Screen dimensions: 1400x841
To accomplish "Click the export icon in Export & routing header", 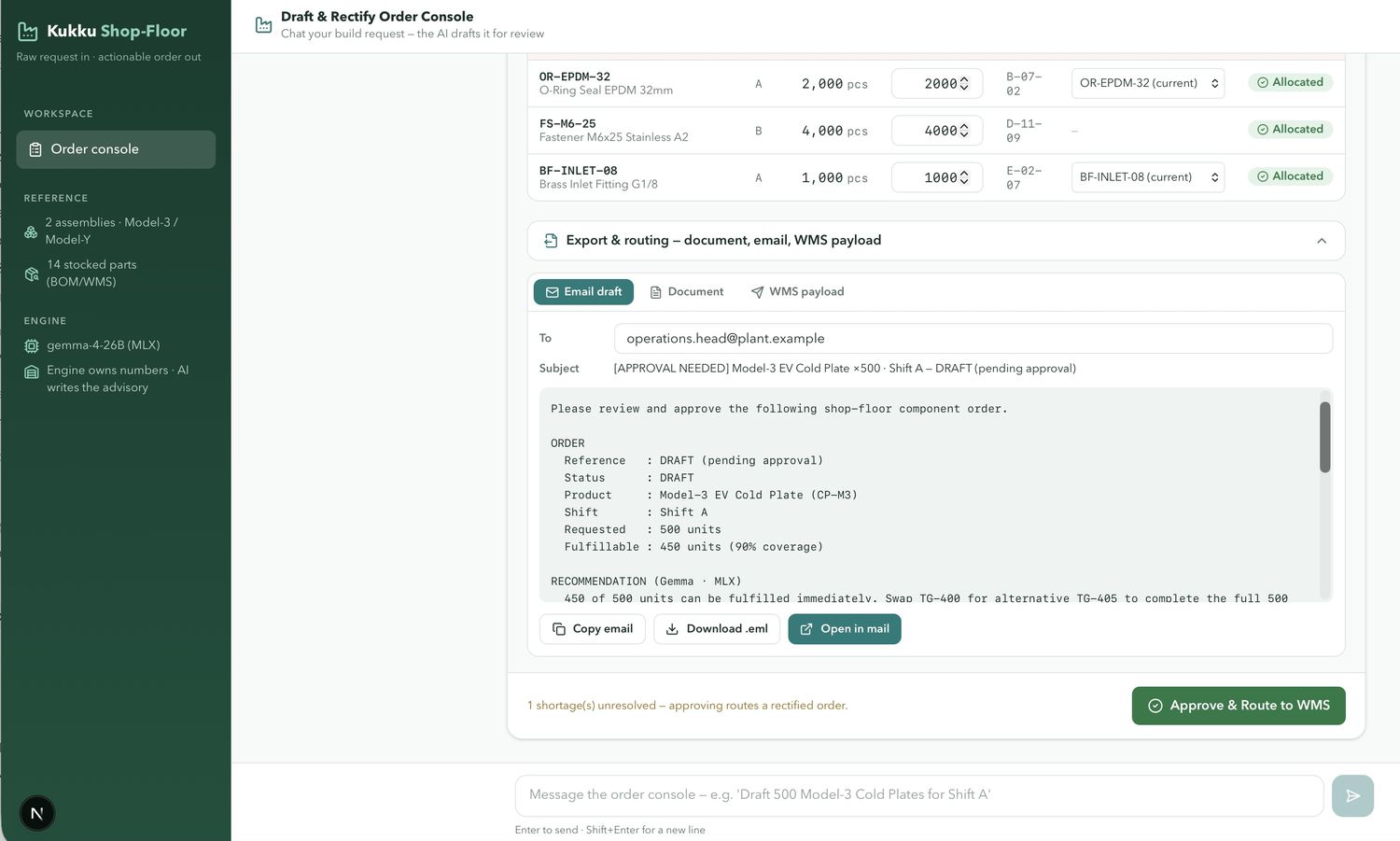I will (551, 241).
